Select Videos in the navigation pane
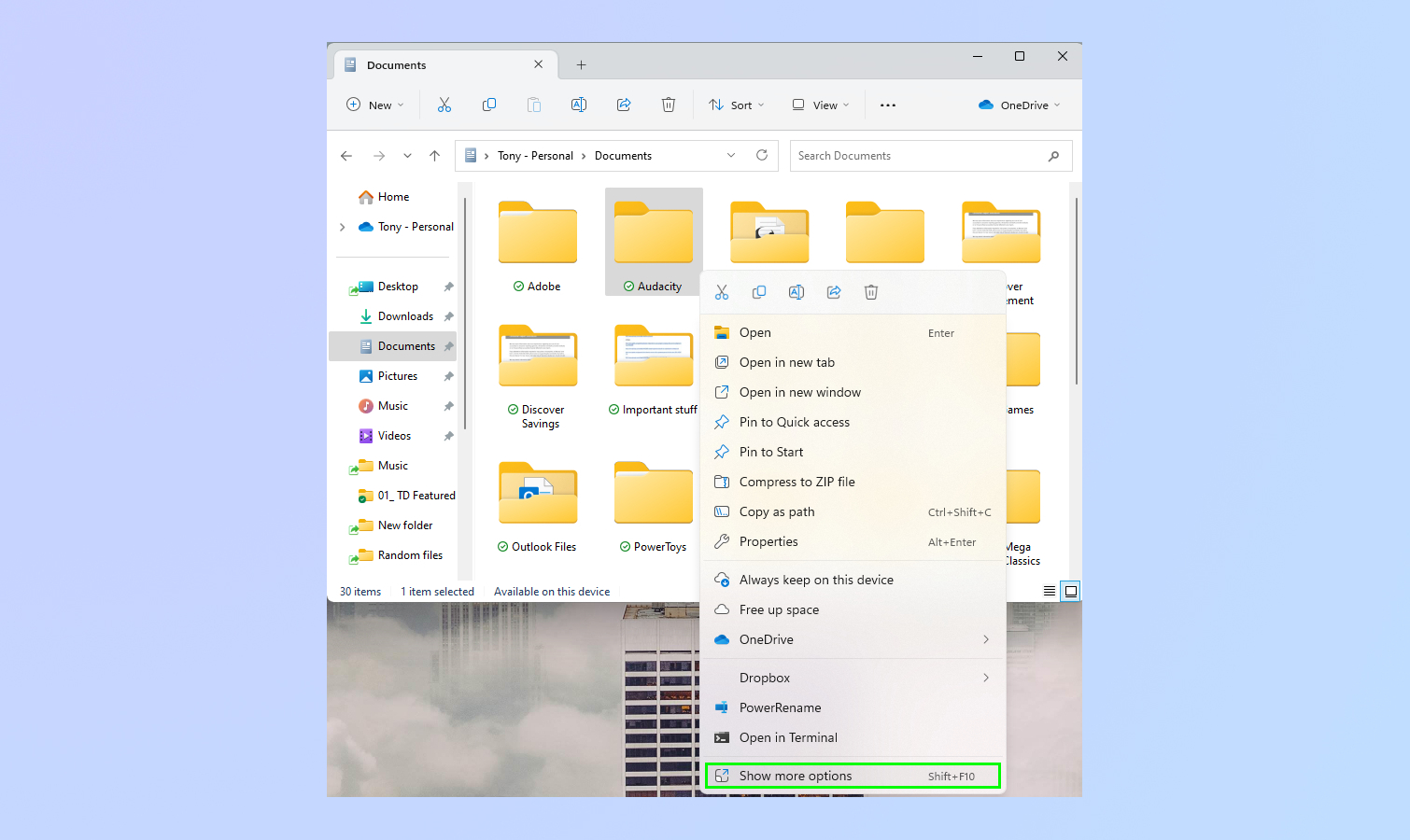Image resolution: width=1410 pixels, height=840 pixels. (393, 436)
